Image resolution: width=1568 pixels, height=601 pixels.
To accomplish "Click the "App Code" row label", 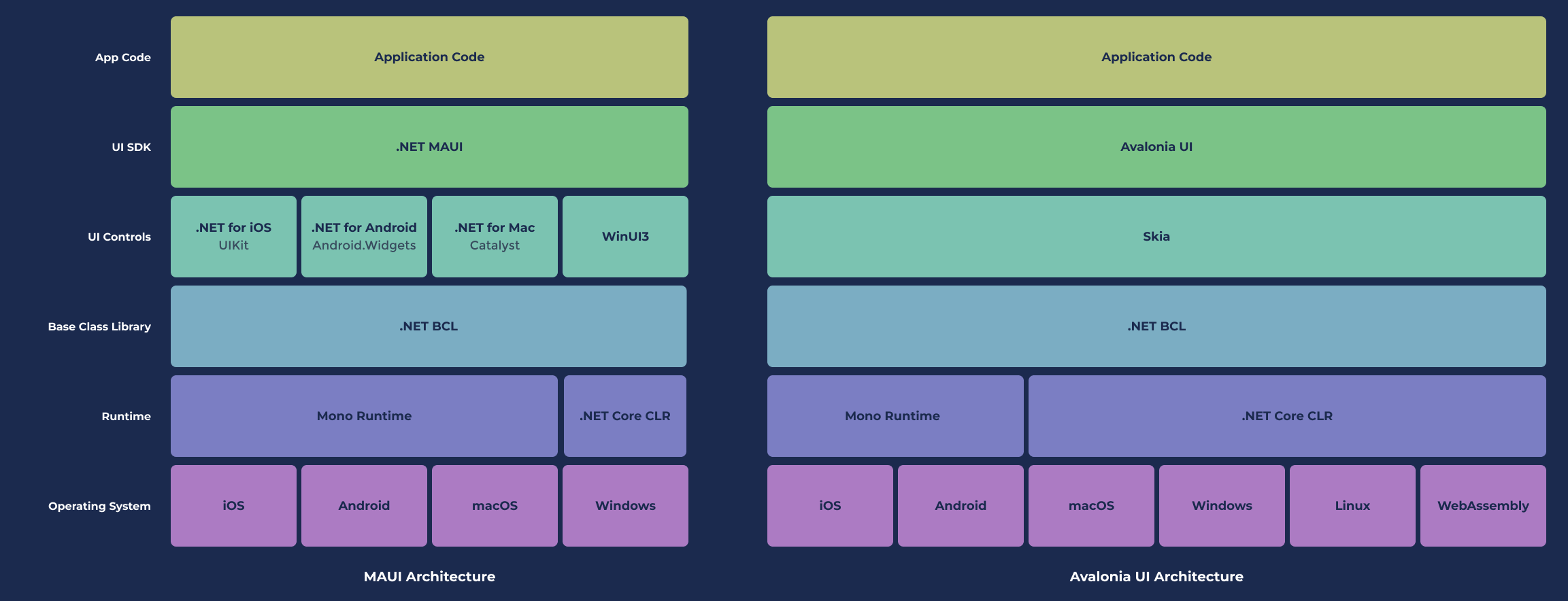I will pos(123,57).
